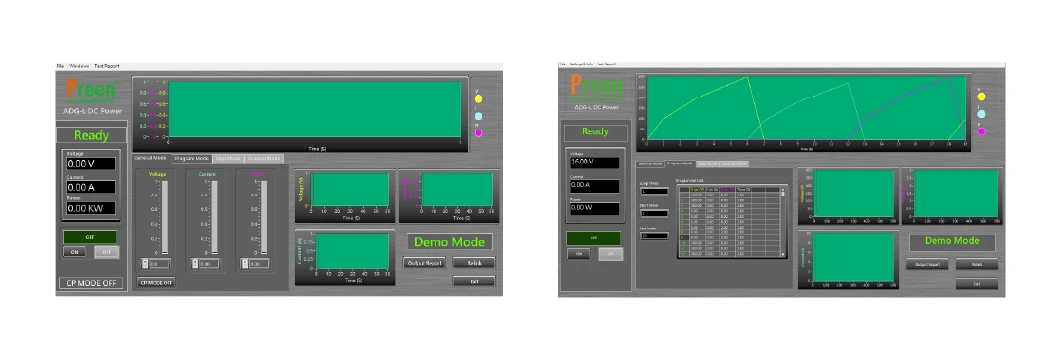This screenshot has height=360, width=1061.
Task: Toggle CP MODE OFF button under Voltage slider
Action: click(156, 282)
